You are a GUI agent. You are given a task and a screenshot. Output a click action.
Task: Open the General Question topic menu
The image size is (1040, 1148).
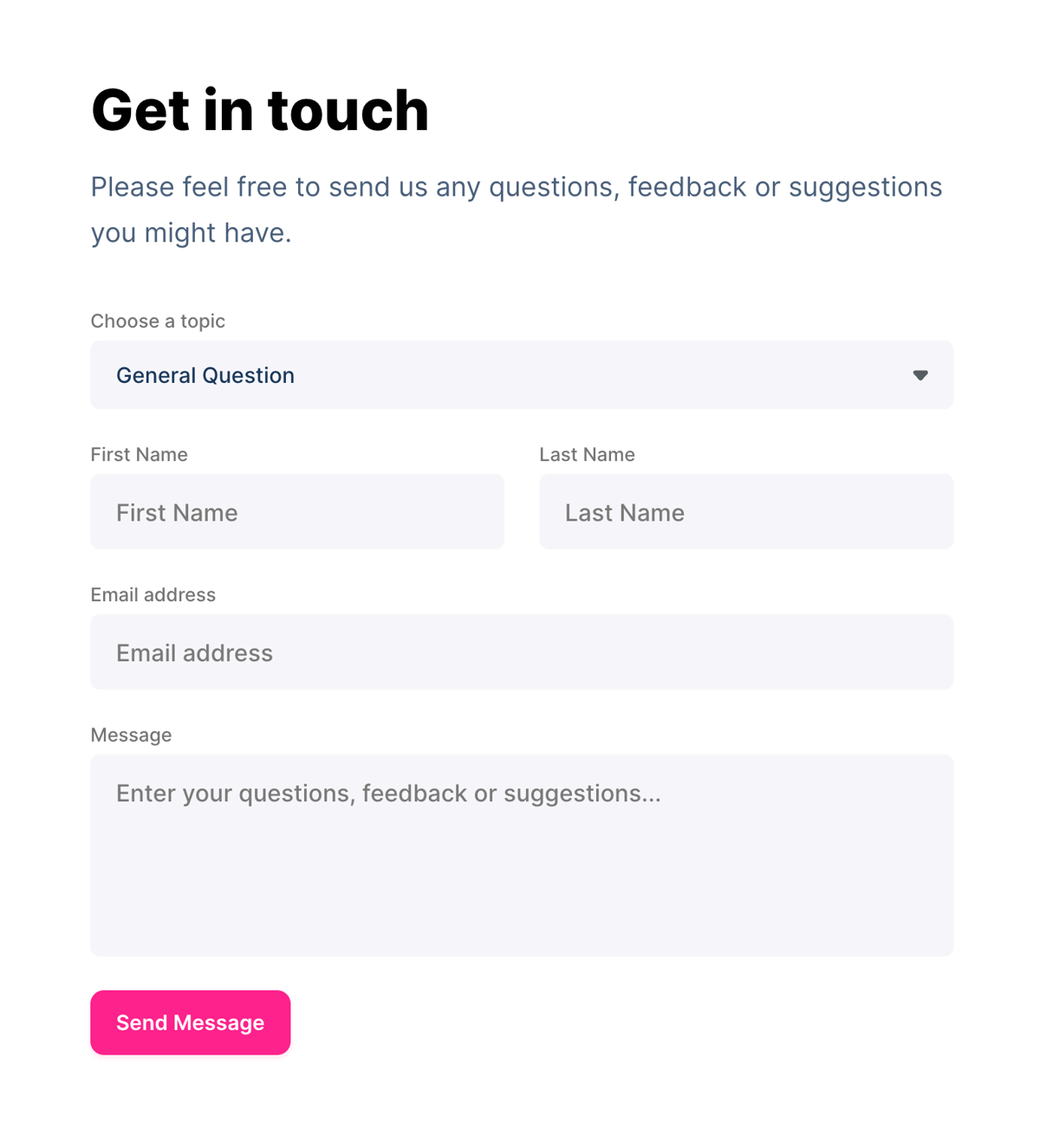[x=522, y=375]
